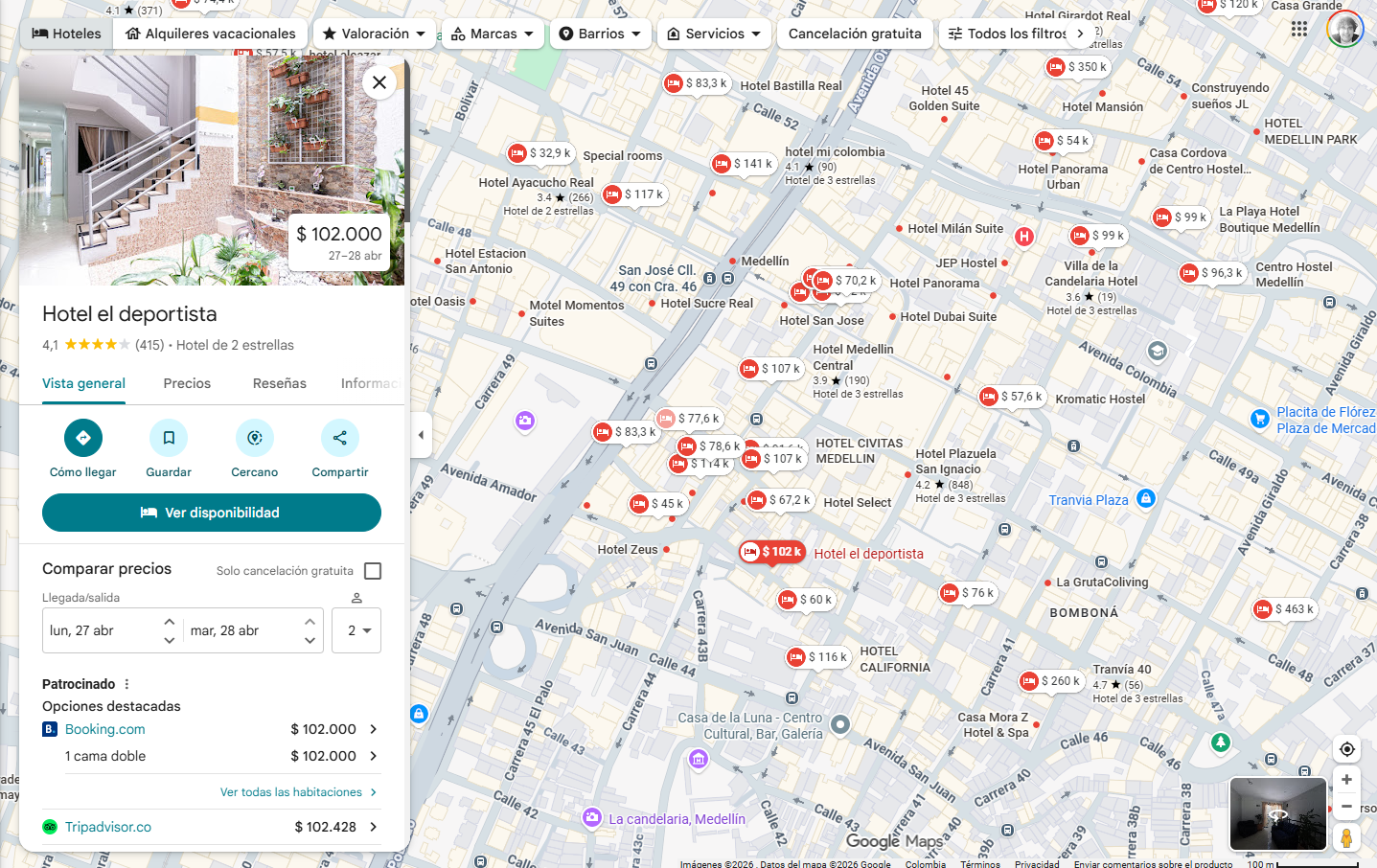The image size is (1377, 868).
Task: Click the Ver disponibilidad button
Action: coord(211,513)
